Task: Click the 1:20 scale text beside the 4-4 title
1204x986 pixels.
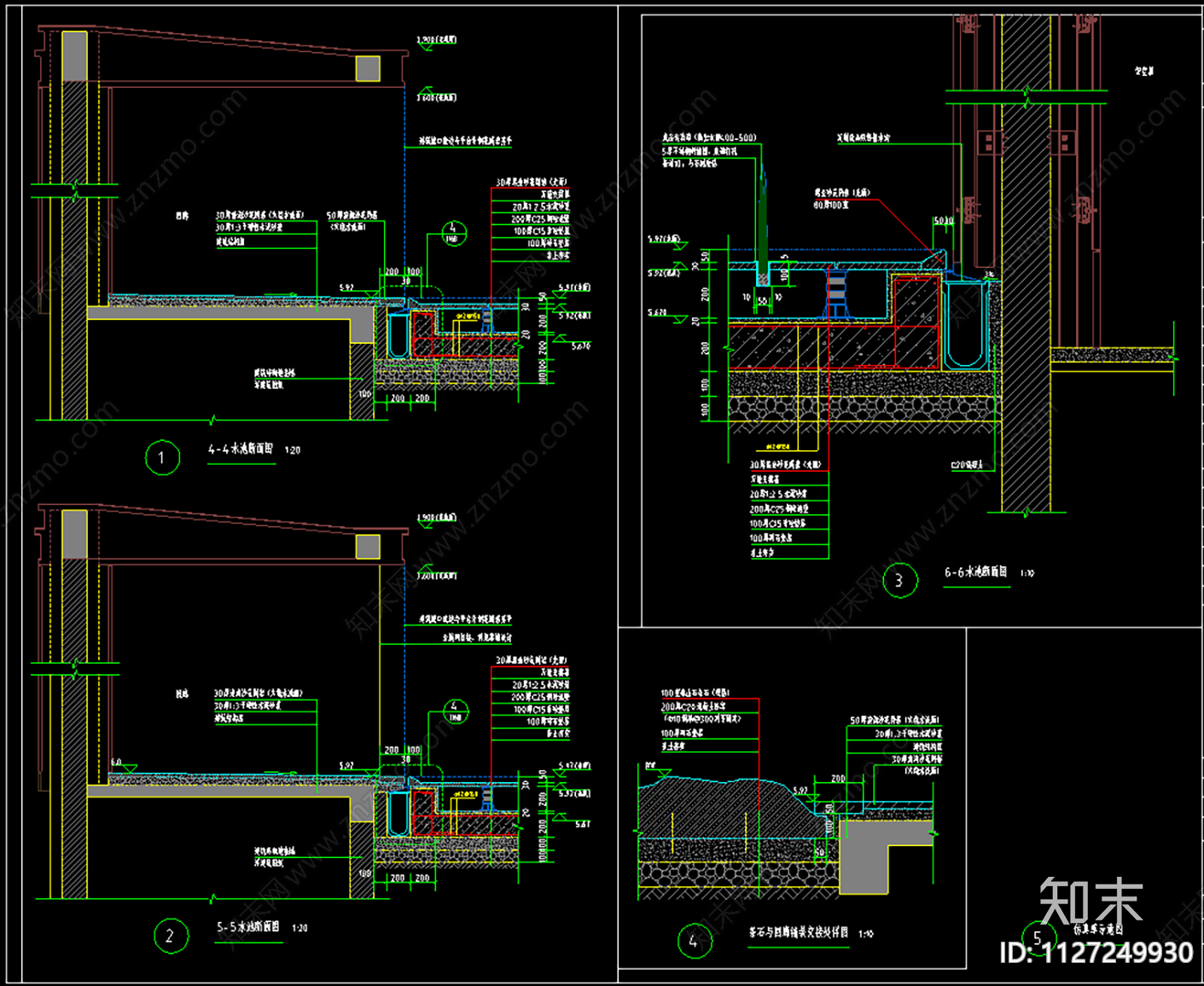Action: pos(293,450)
